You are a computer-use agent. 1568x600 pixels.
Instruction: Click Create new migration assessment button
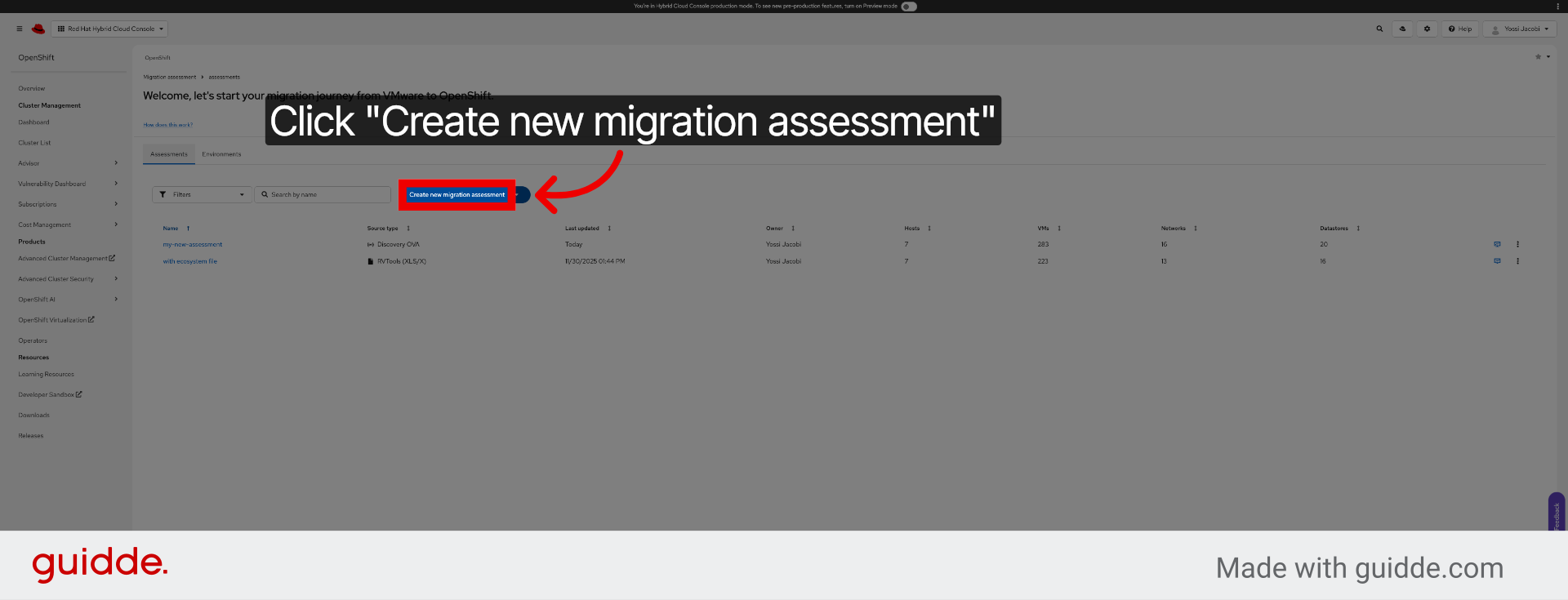pos(457,194)
